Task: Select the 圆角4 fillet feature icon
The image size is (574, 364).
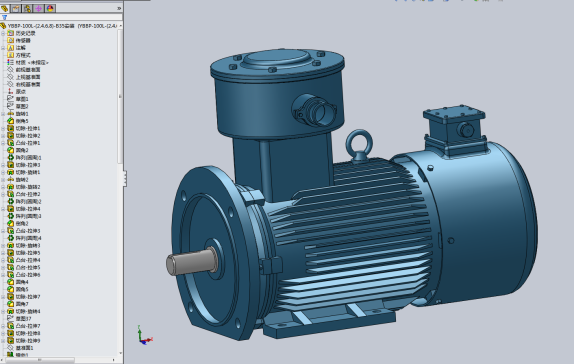Action: [x=11, y=282]
